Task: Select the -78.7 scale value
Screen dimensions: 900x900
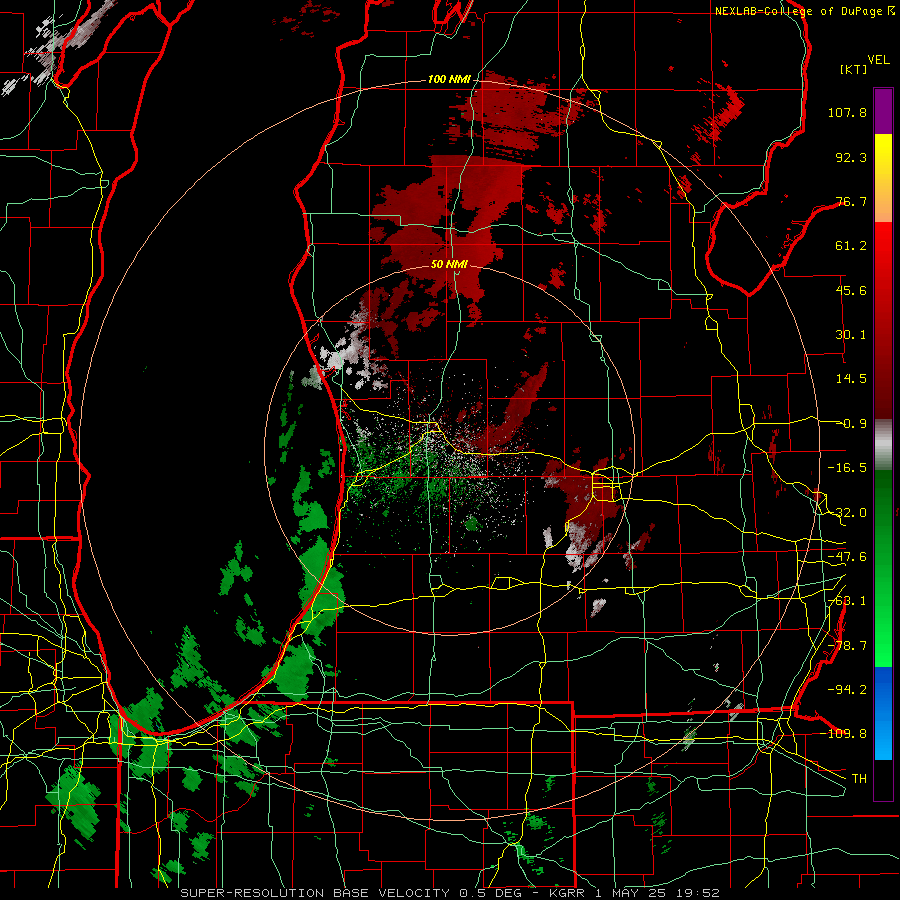Action: 847,646
